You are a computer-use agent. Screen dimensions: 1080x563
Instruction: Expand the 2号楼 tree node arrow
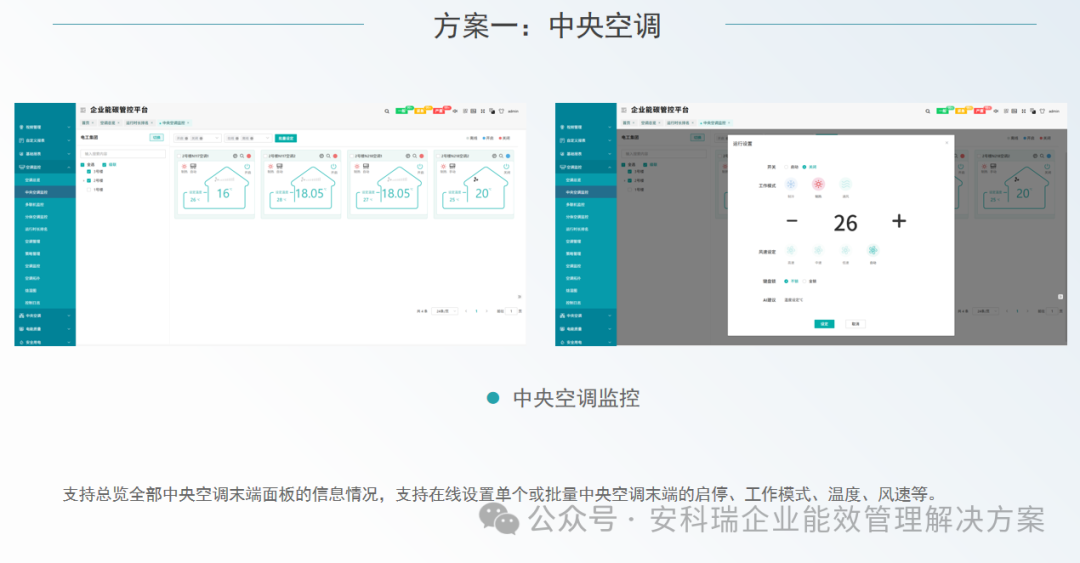click(83, 181)
